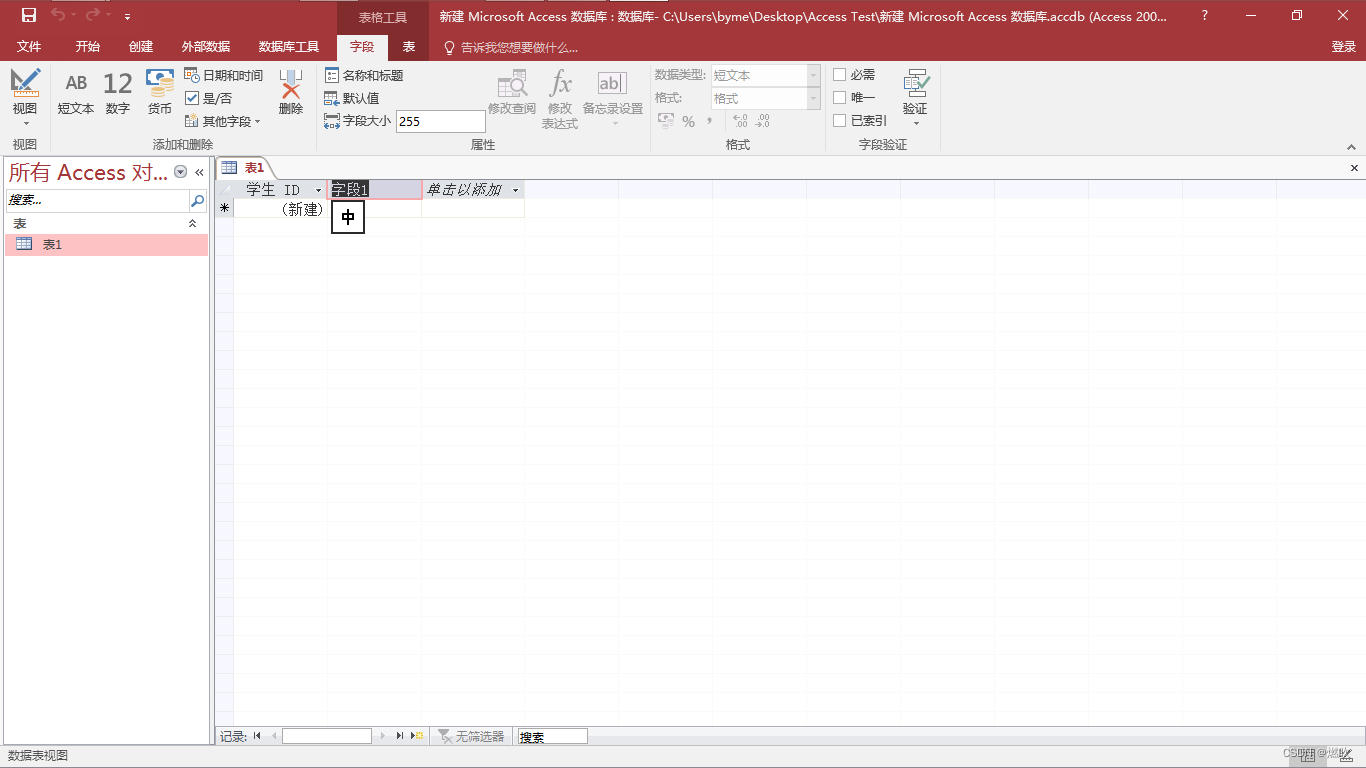
Task: Click the decrease decimals icon
Action: pyautogui.click(x=763, y=121)
